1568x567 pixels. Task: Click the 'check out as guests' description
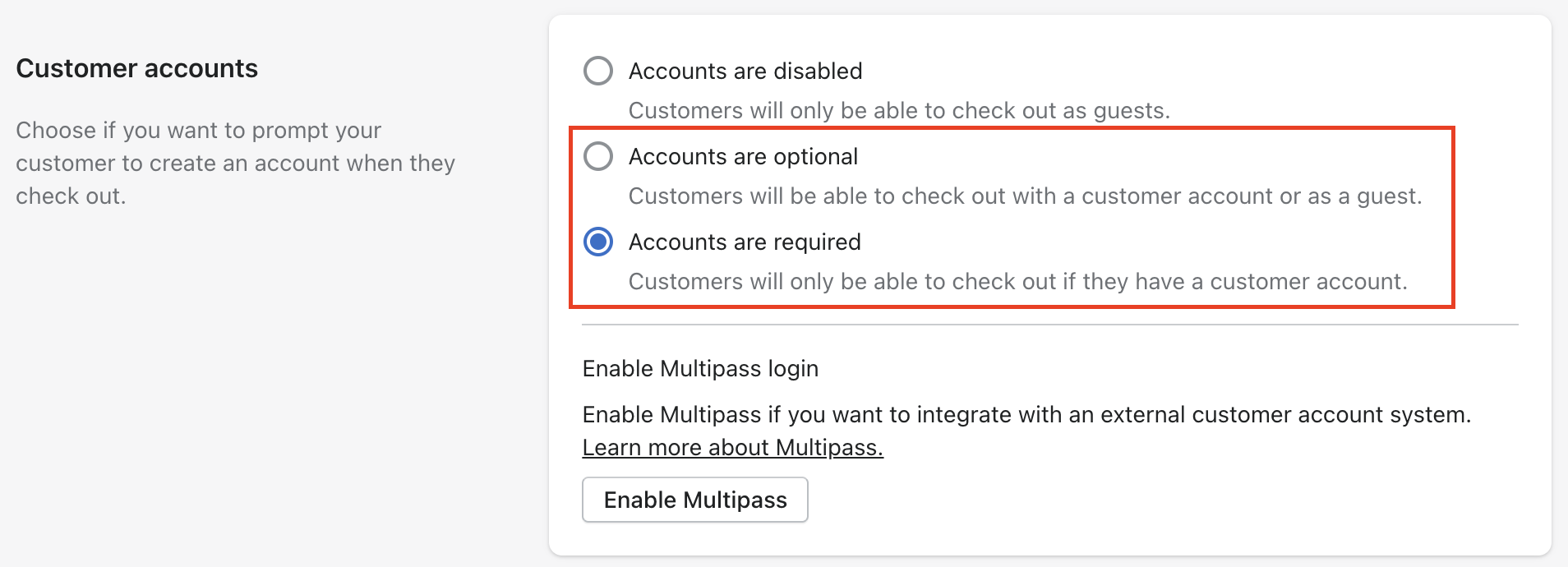click(x=898, y=110)
